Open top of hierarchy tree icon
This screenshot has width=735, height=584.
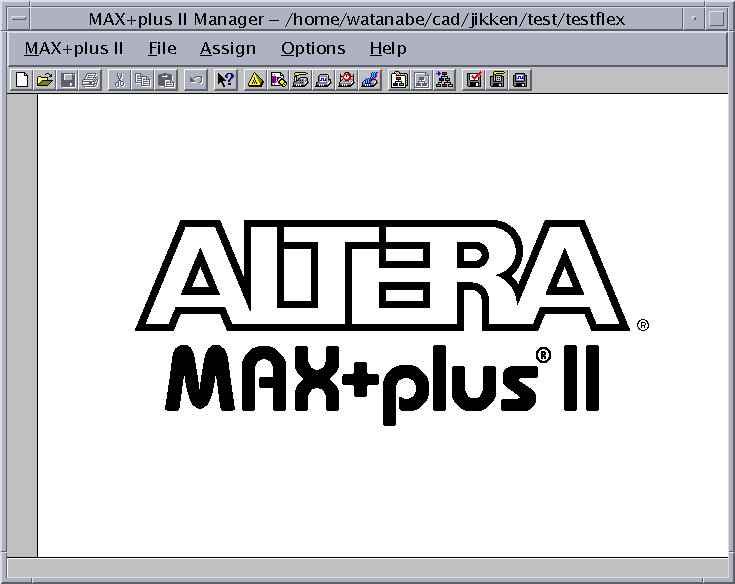[444, 80]
